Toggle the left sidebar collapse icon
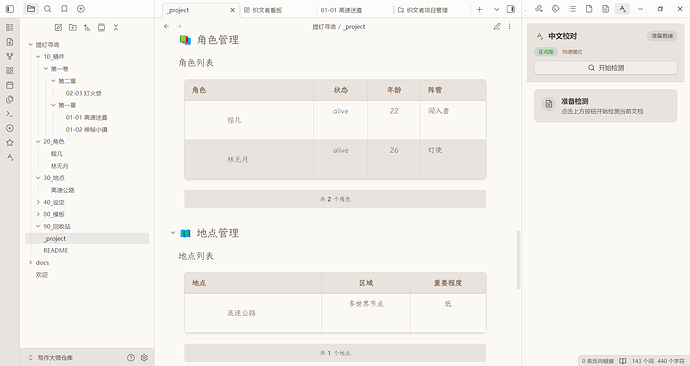Screen dimensions: 690x366 (x=10, y=9)
